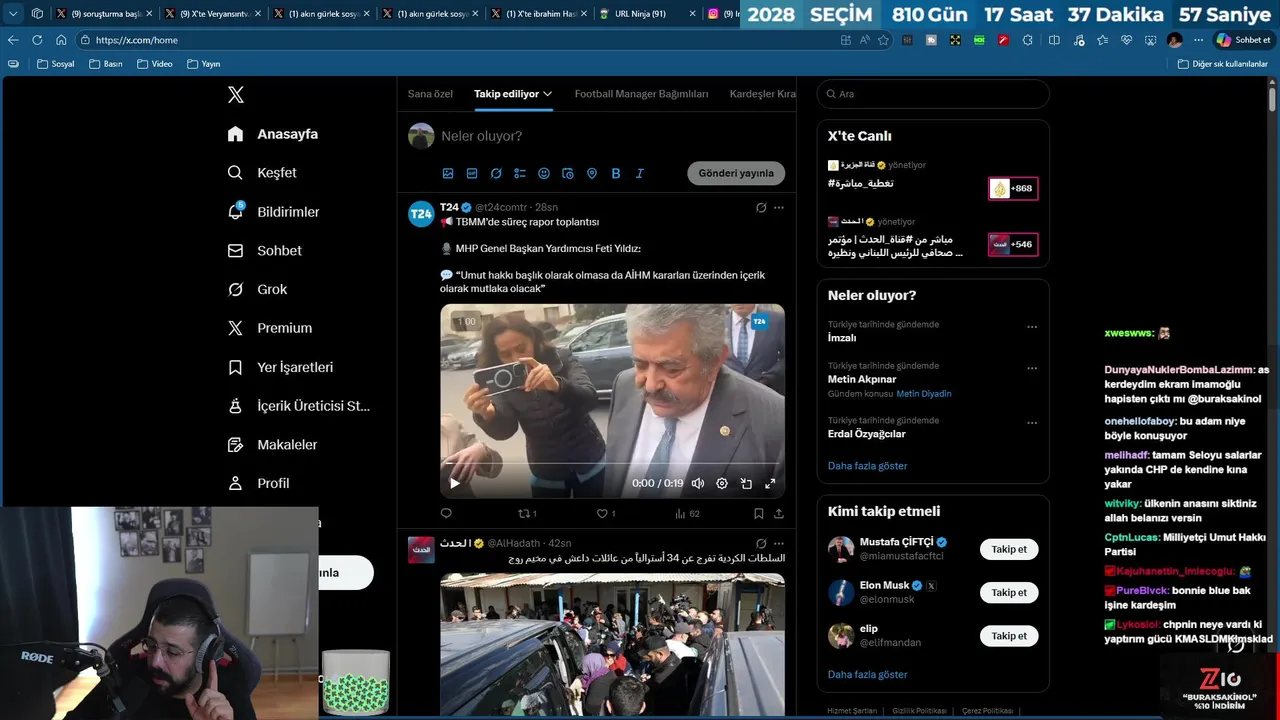Toggle picture-in-picture on the video

pyautogui.click(x=746, y=484)
